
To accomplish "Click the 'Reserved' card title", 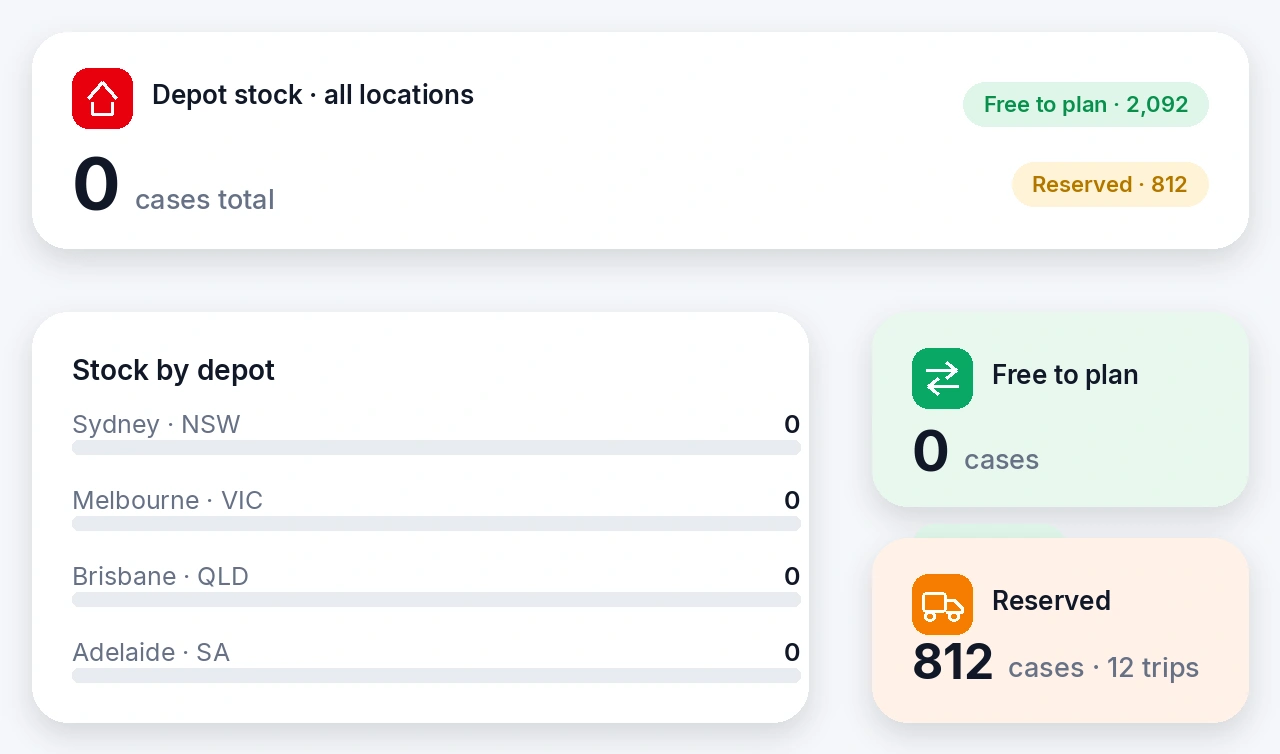I will (x=1051, y=601).
